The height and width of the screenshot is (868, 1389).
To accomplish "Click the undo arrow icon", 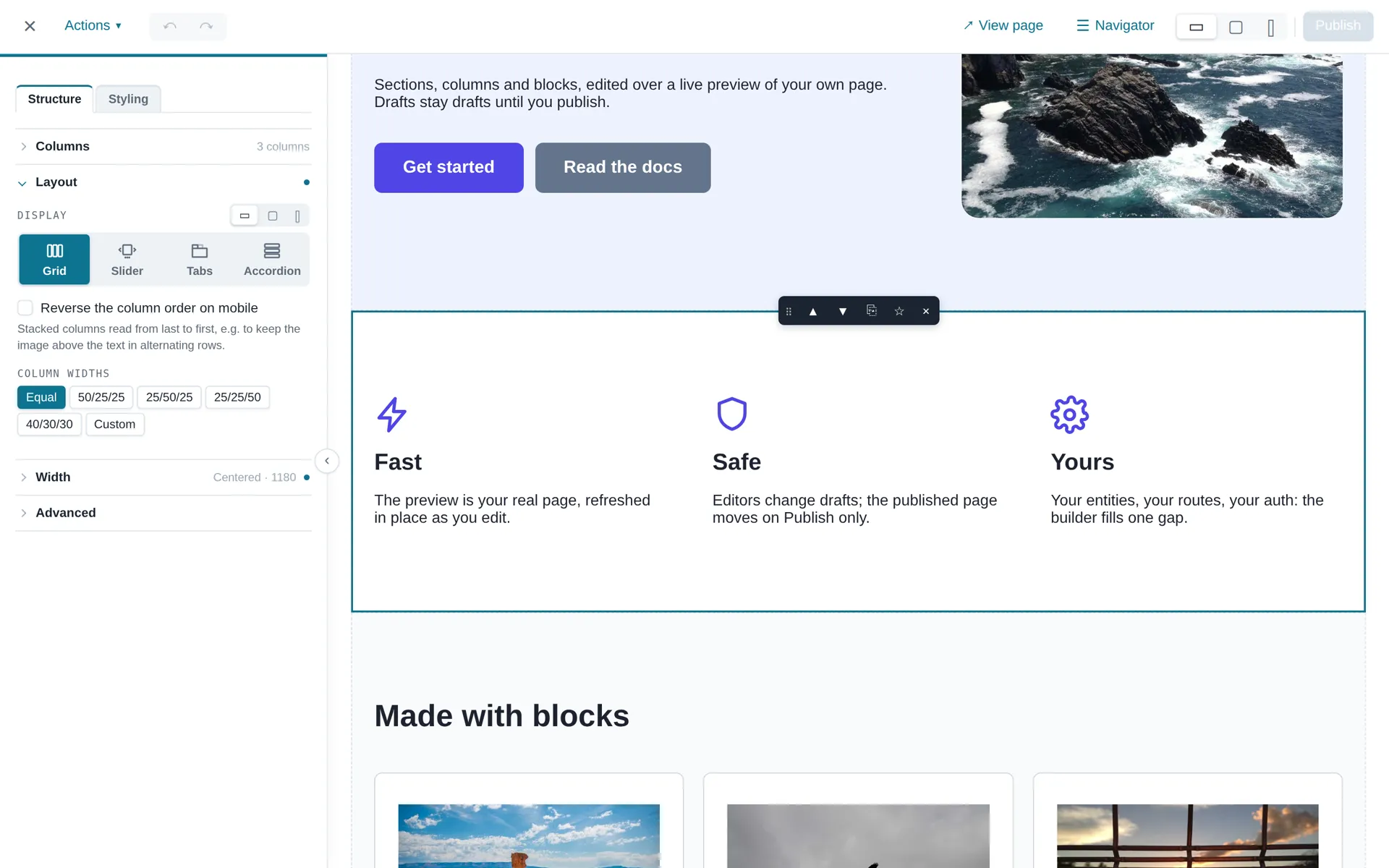I will [170, 26].
